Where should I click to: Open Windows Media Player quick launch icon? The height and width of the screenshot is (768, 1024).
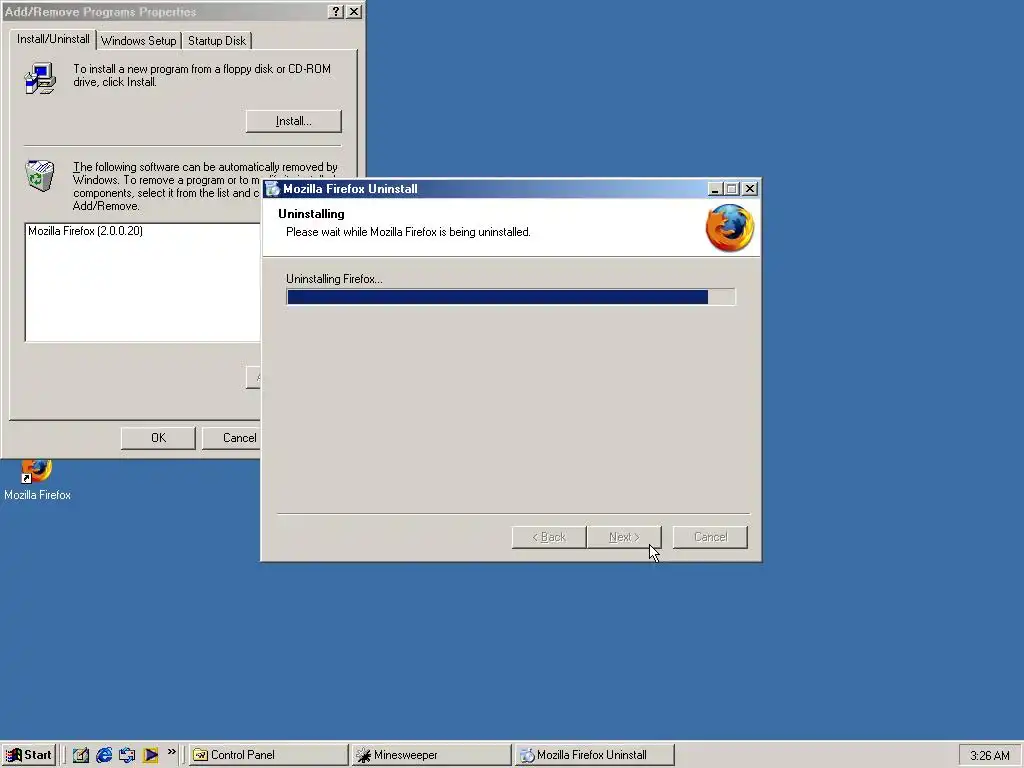(150, 755)
